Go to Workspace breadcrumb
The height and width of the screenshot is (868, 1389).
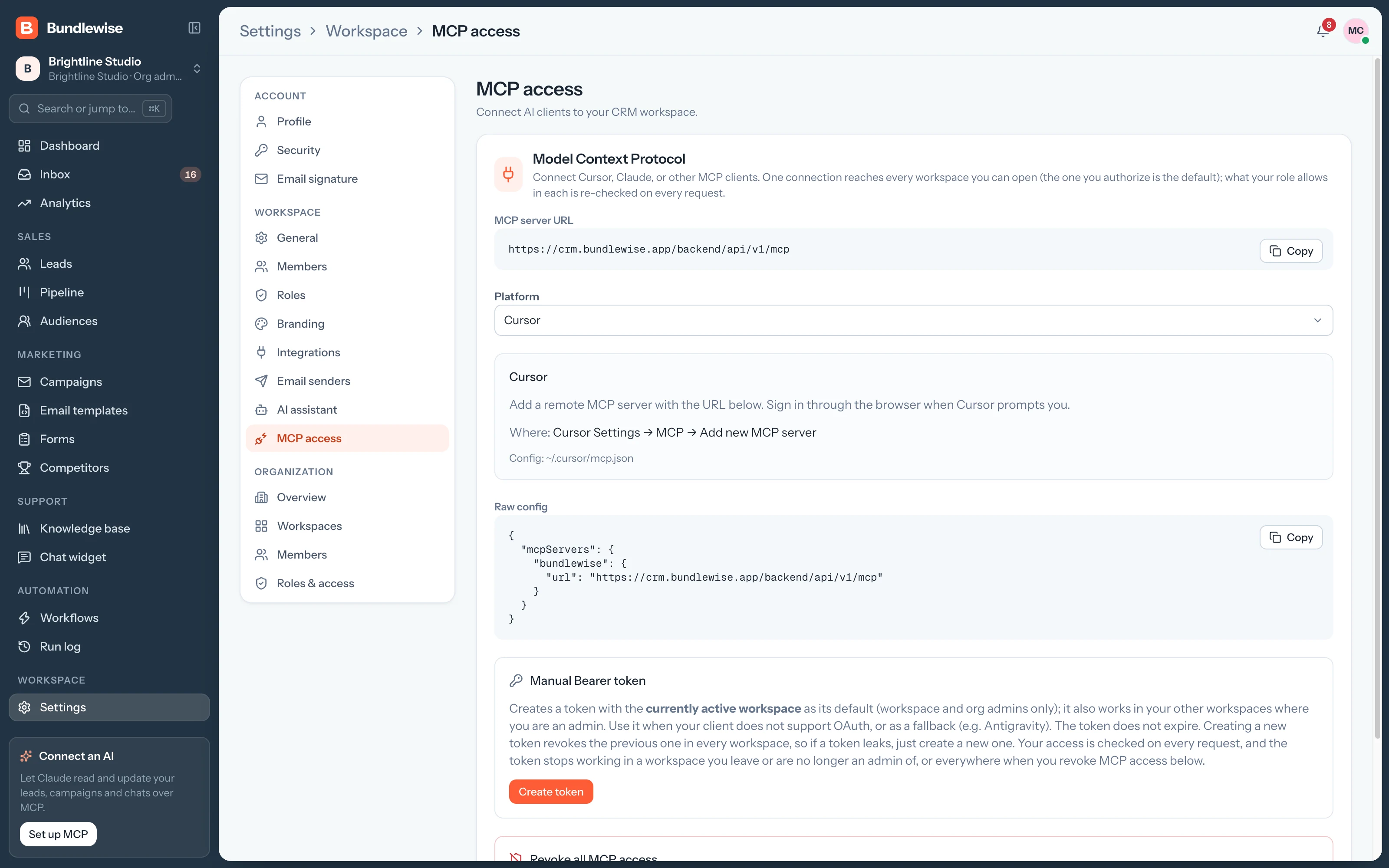click(x=366, y=31)
